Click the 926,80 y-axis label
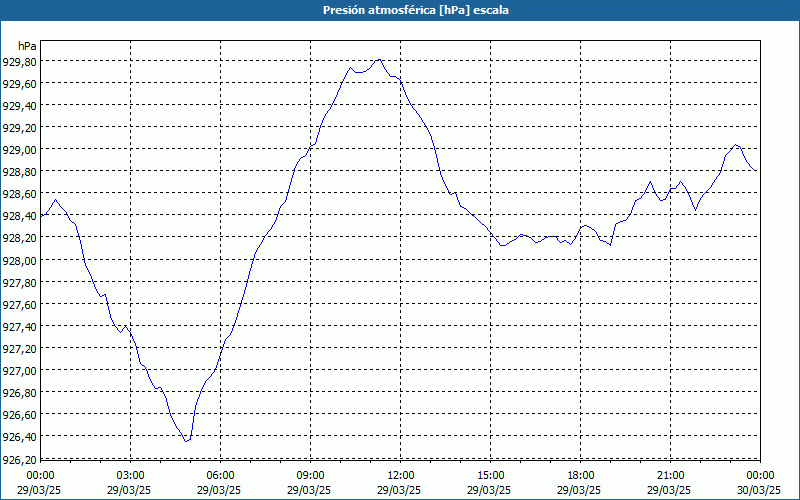The height and width of the screenshot is (500, 800). 19,392
